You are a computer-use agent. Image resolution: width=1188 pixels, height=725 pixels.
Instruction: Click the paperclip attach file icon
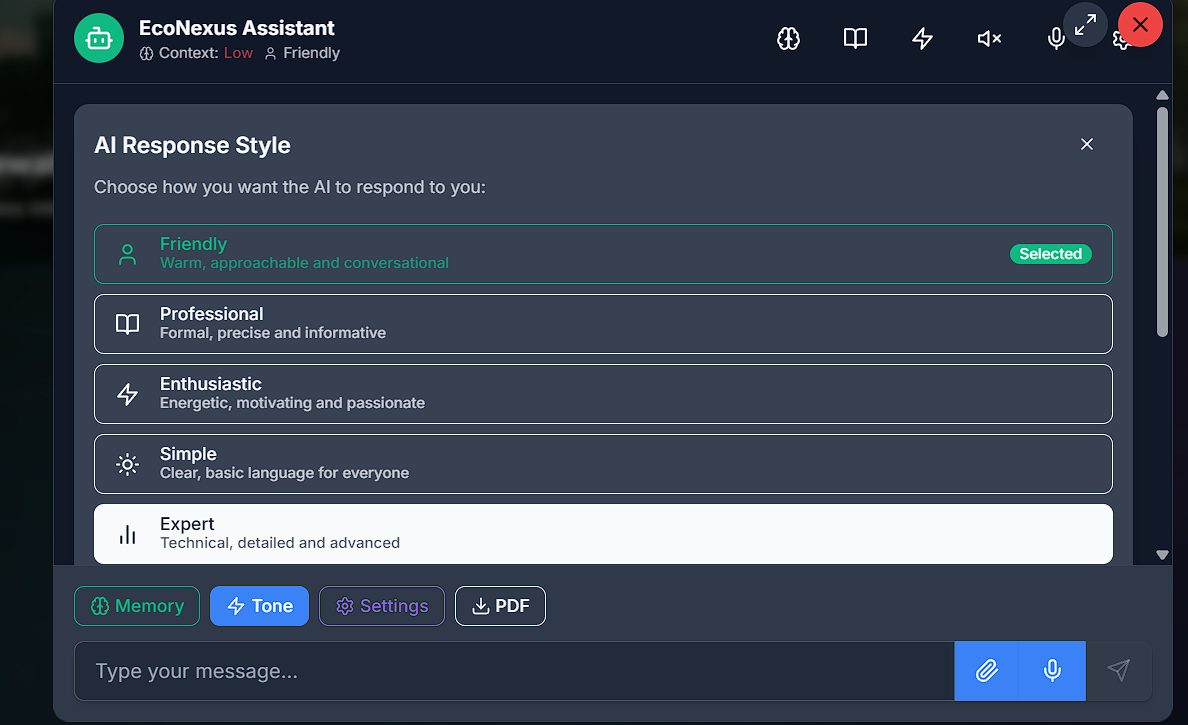(987, 671)
